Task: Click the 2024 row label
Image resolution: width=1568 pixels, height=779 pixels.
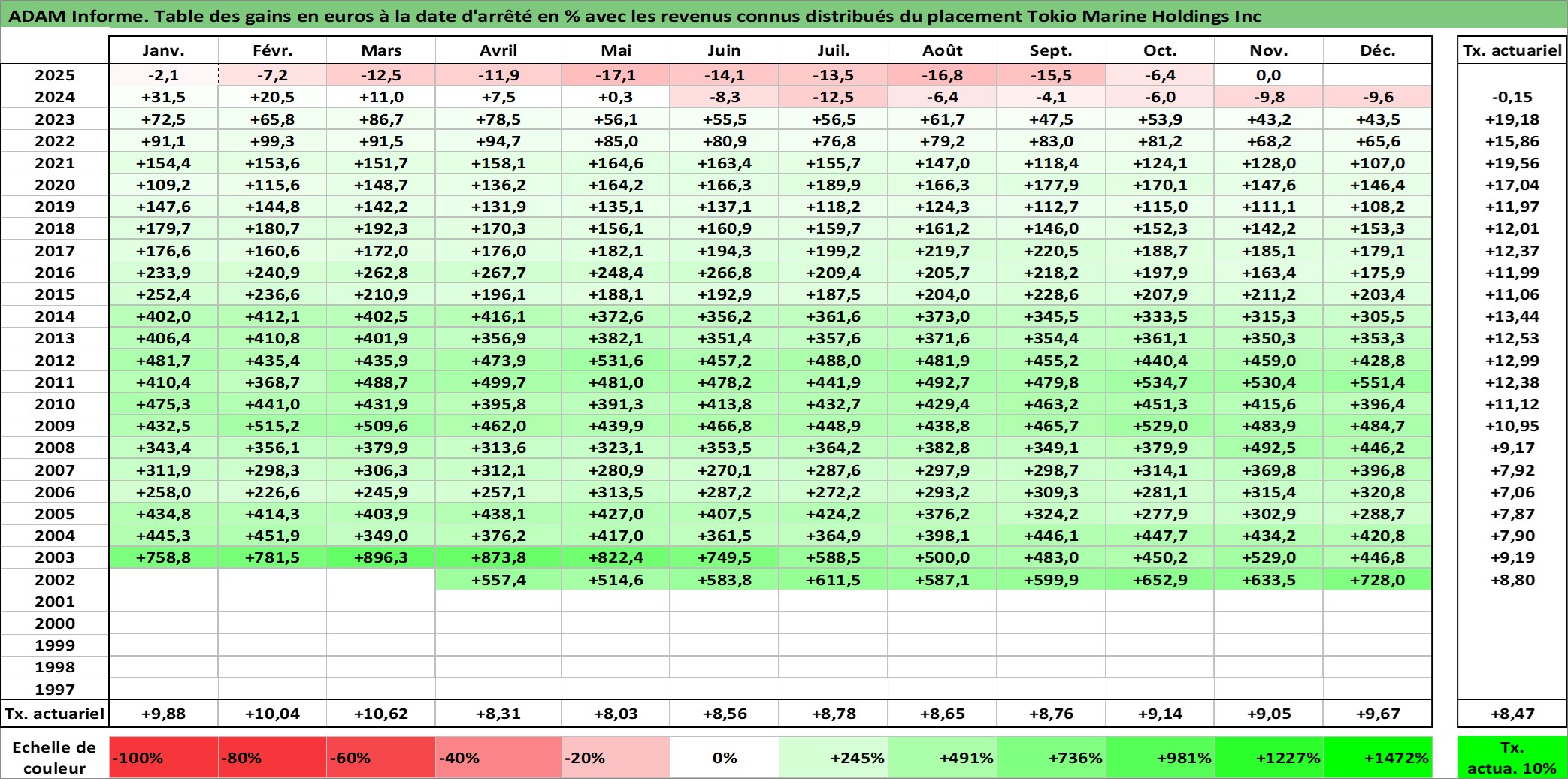Action: pyautogui.click(x=55, y=97)
